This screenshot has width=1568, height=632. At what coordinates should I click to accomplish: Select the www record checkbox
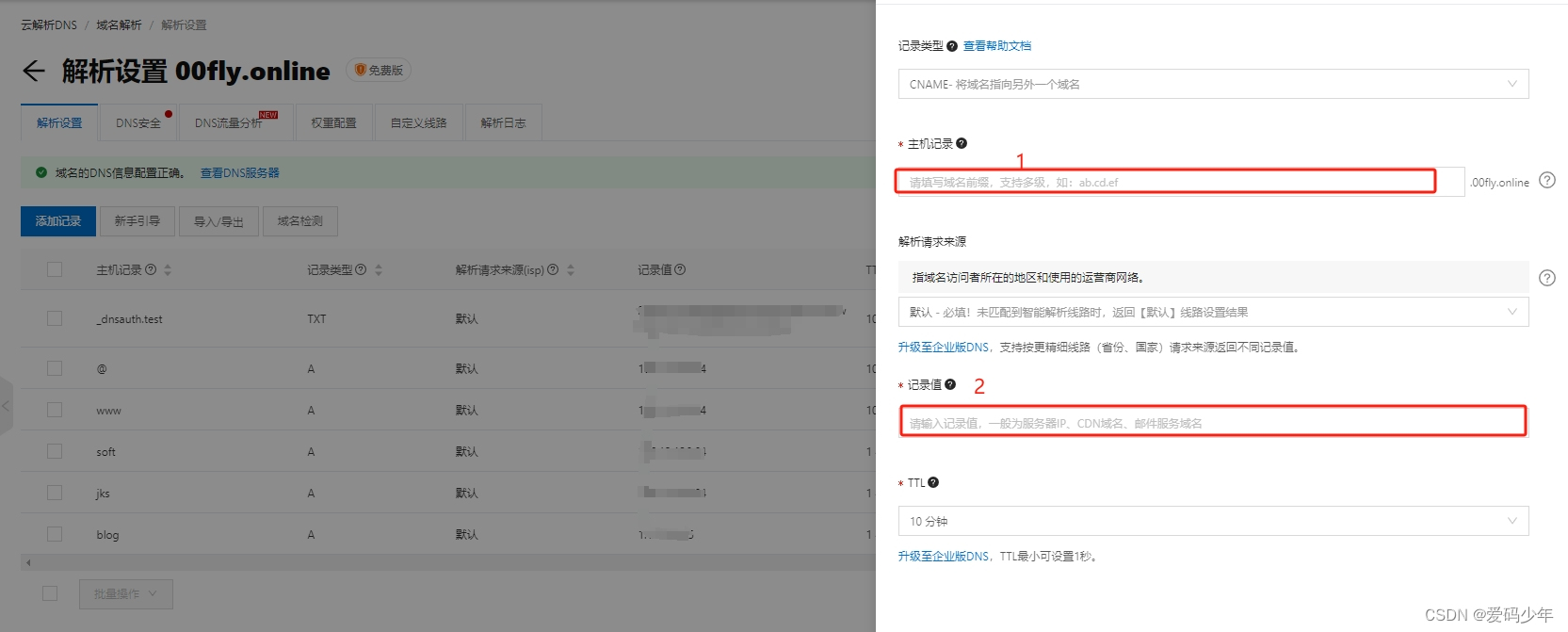tap(55, 410)
